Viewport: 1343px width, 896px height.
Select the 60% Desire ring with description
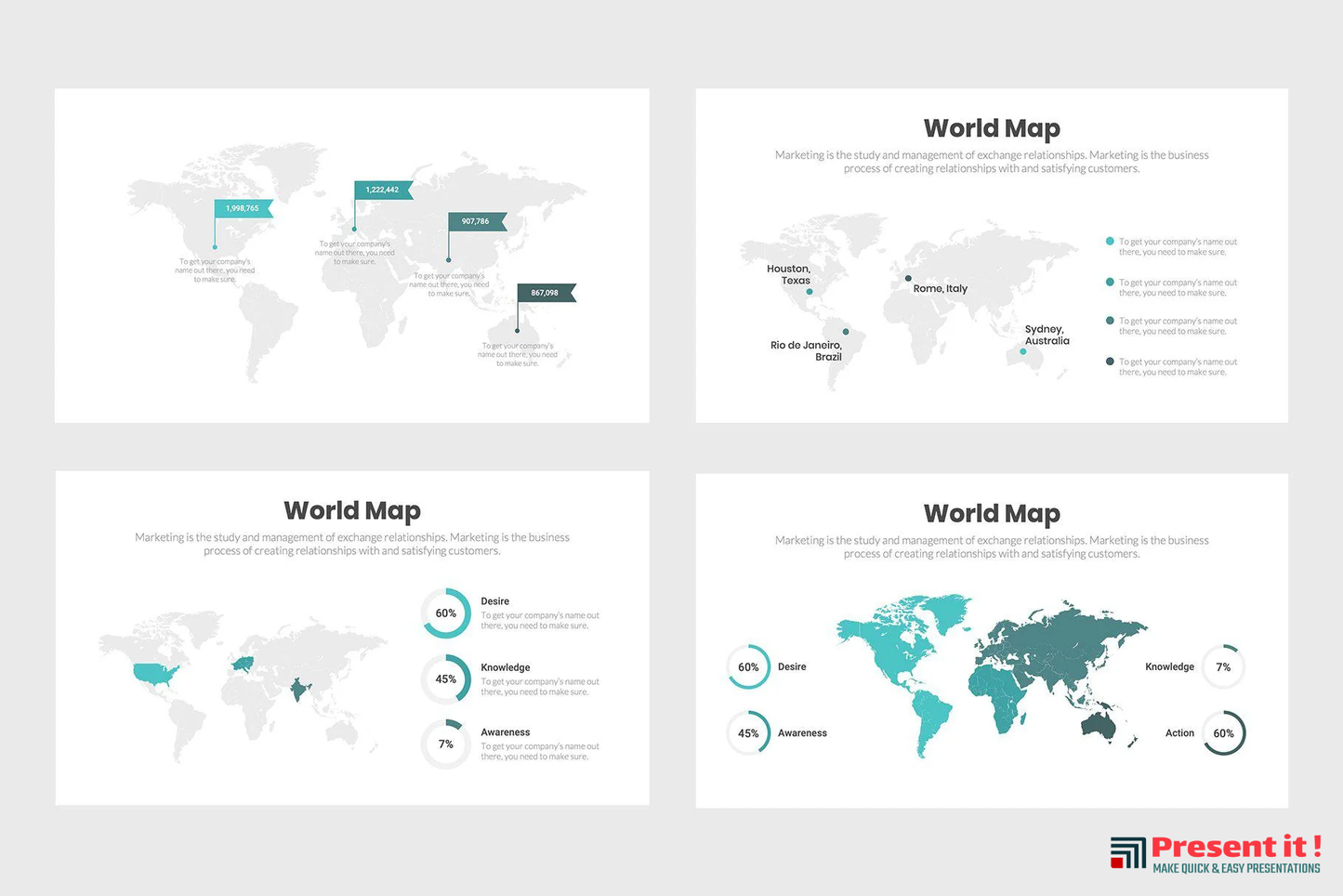pos(446,613)
